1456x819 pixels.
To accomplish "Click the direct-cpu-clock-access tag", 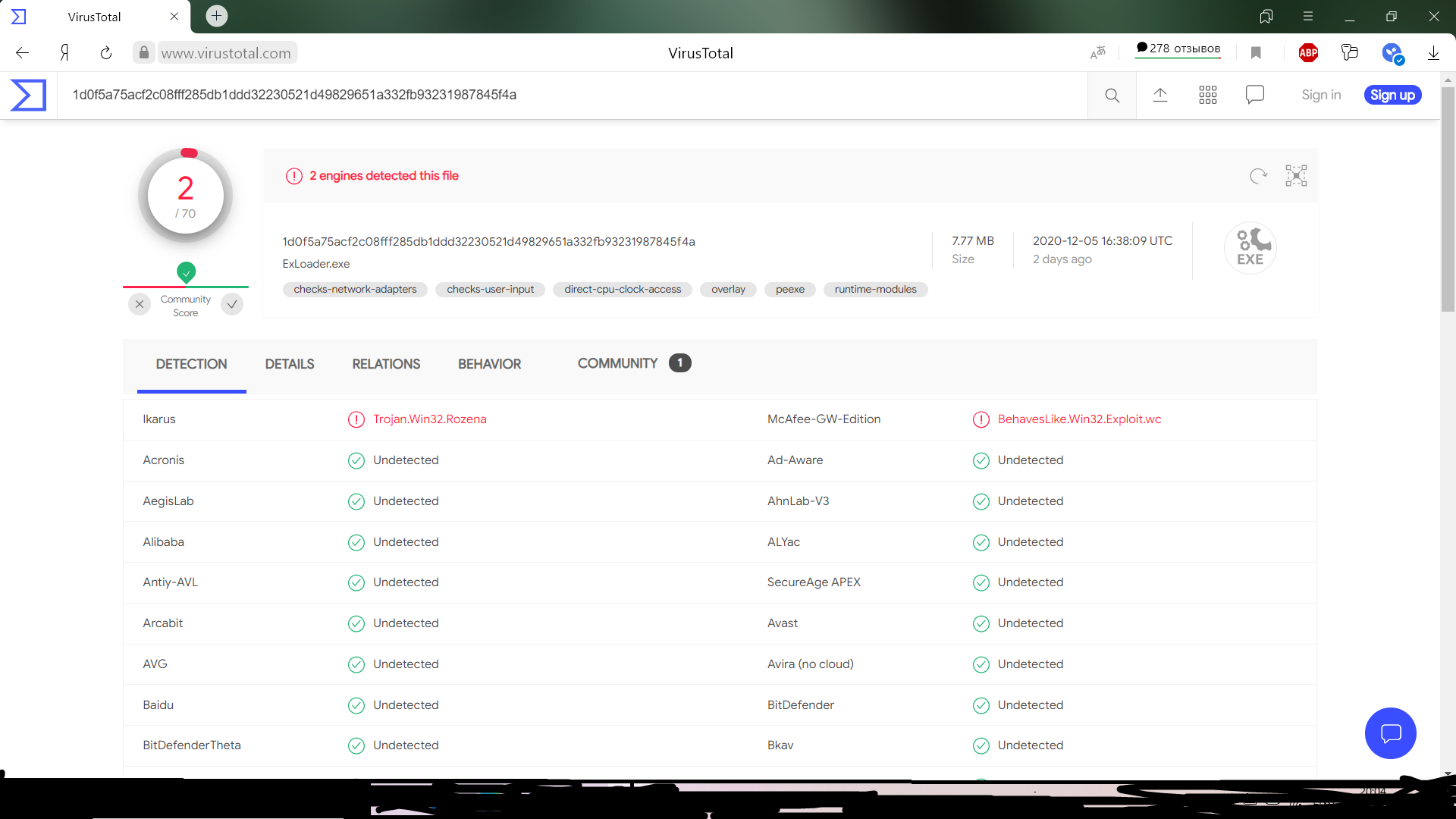I will coord(623,290).
